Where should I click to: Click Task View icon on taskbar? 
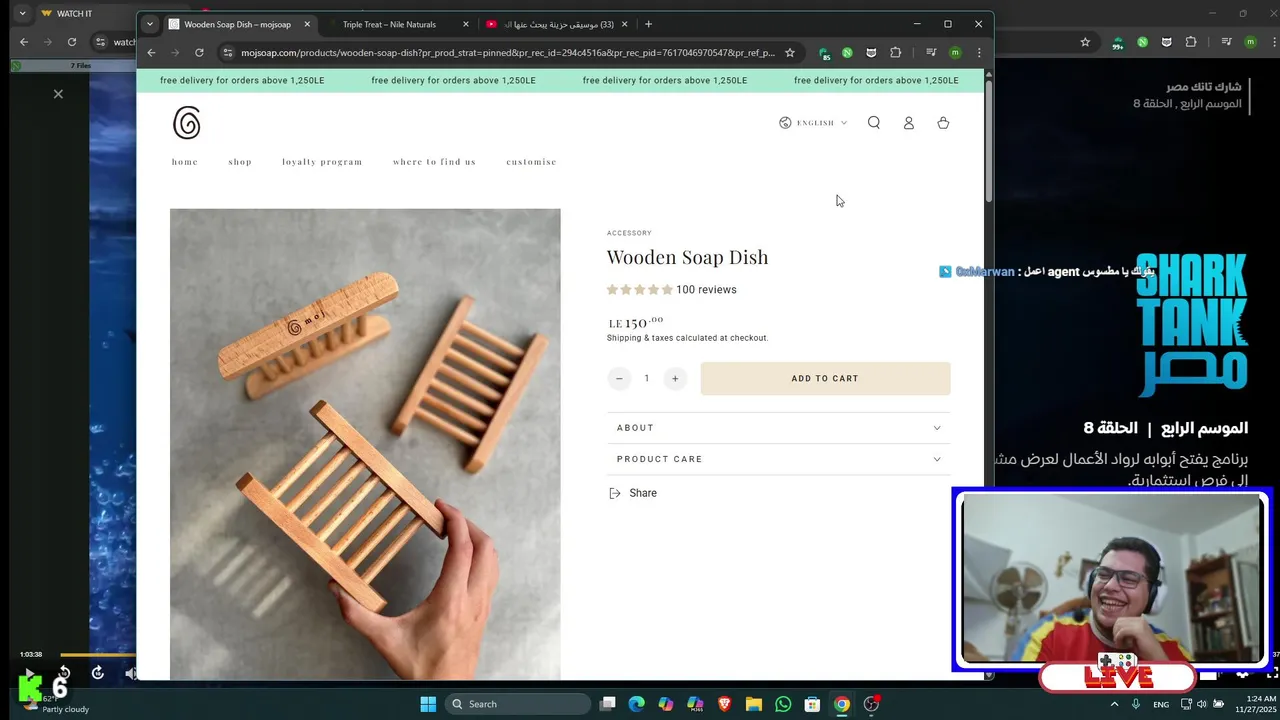point(607,704)
